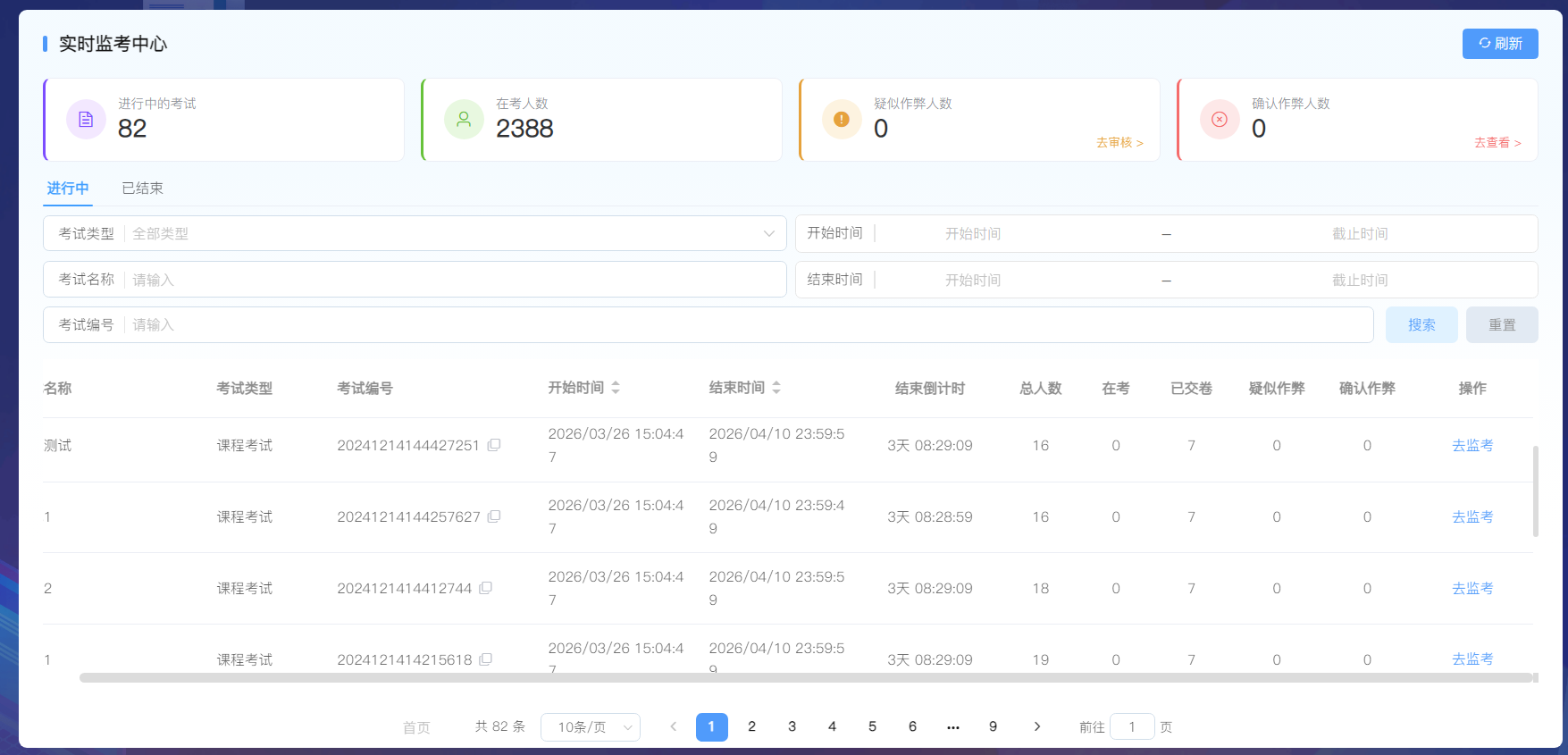The width and height of the screenshot is (1568, 755).
Task: Switch to the 已结束 tab
Action: pos(143,189)
